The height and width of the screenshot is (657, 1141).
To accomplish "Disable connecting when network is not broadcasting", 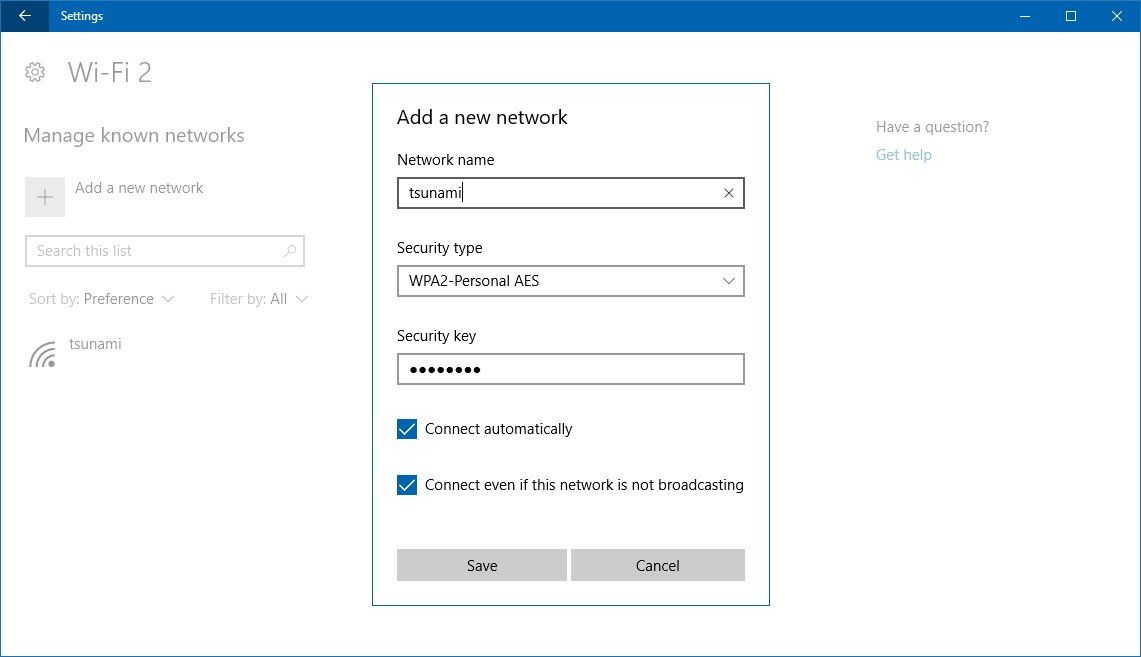I will (x=406, y=484).
